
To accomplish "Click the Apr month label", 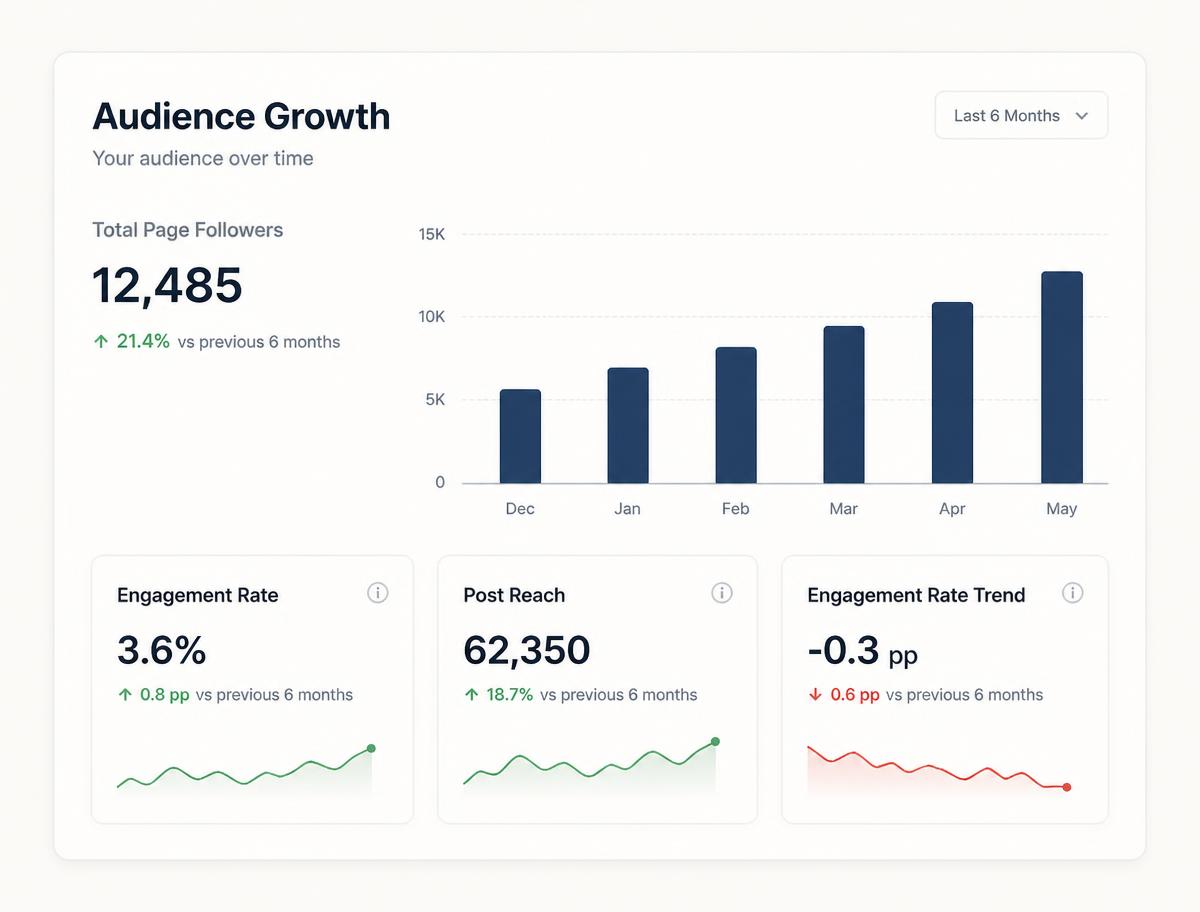I will pyautogui.click(x=952, y=509).
